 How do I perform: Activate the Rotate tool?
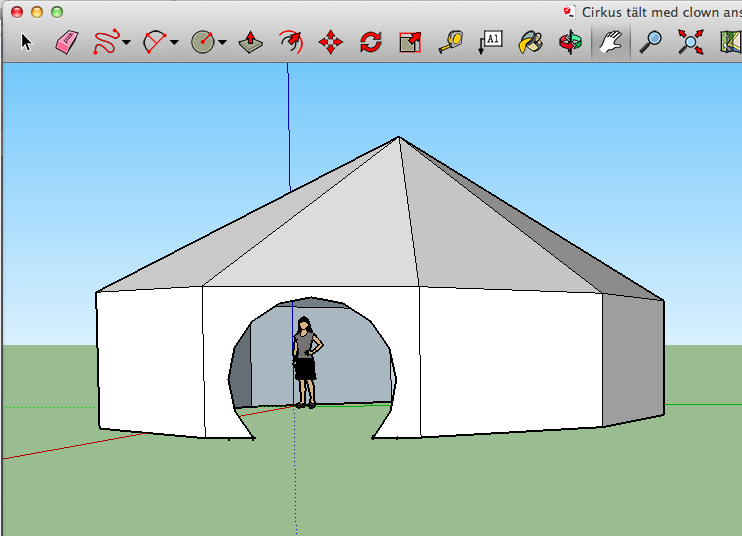coord(371,42)
